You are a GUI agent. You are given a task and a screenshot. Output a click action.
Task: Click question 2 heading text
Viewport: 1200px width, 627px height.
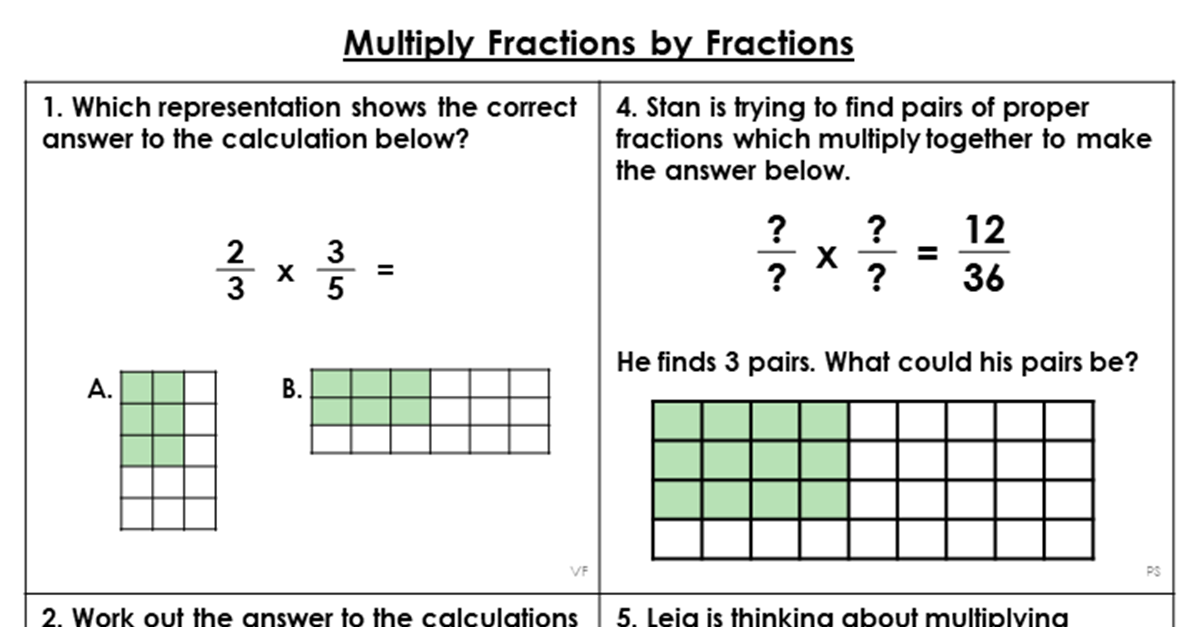(x=309, y=616)
